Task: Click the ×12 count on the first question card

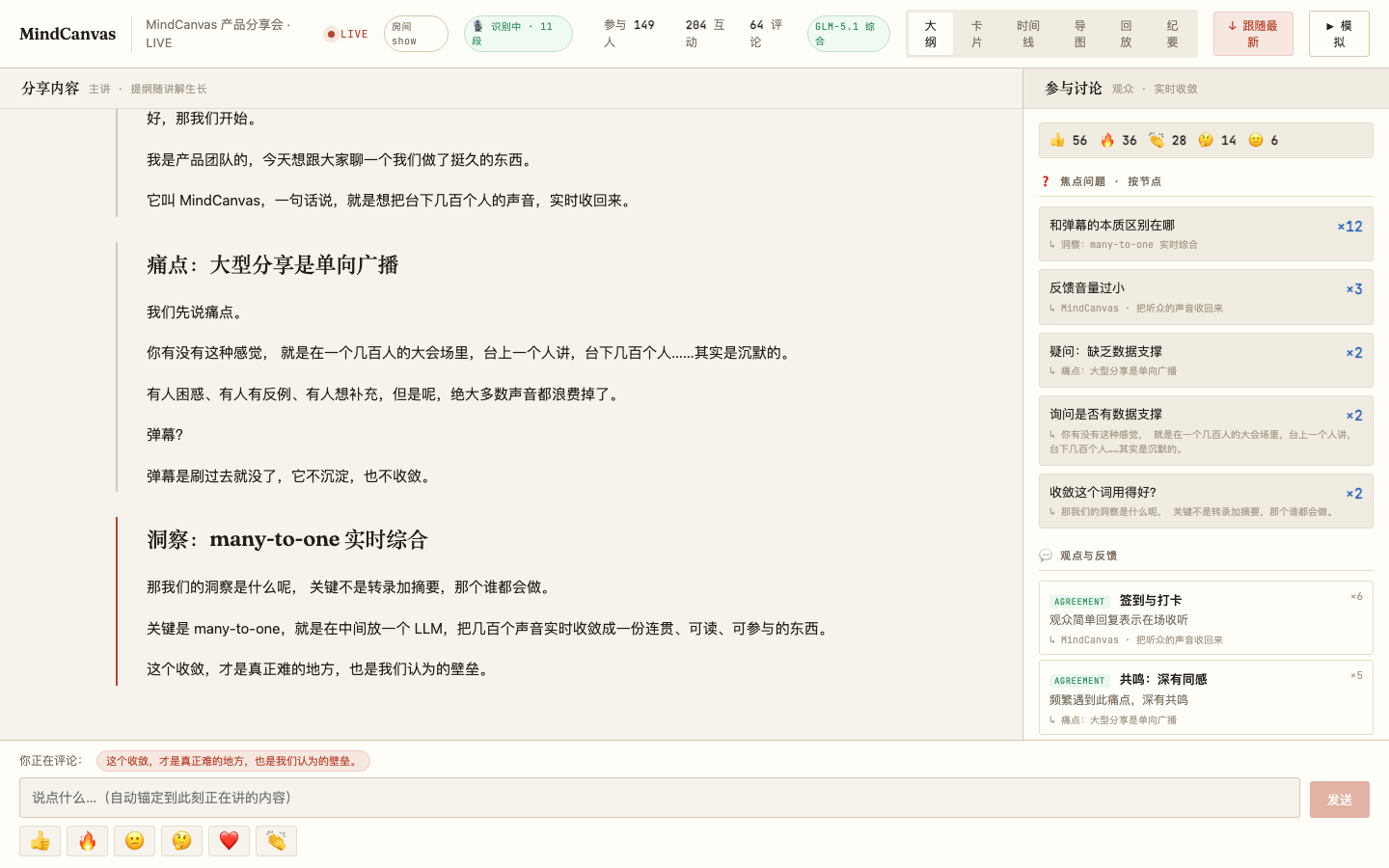Action: [1350, 227]
